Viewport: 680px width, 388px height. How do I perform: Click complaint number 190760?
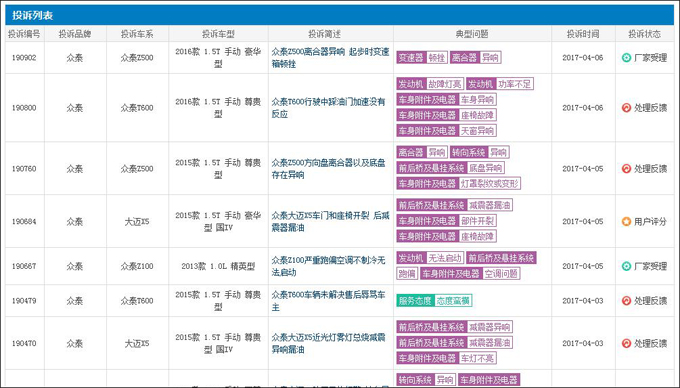point(24,169)
